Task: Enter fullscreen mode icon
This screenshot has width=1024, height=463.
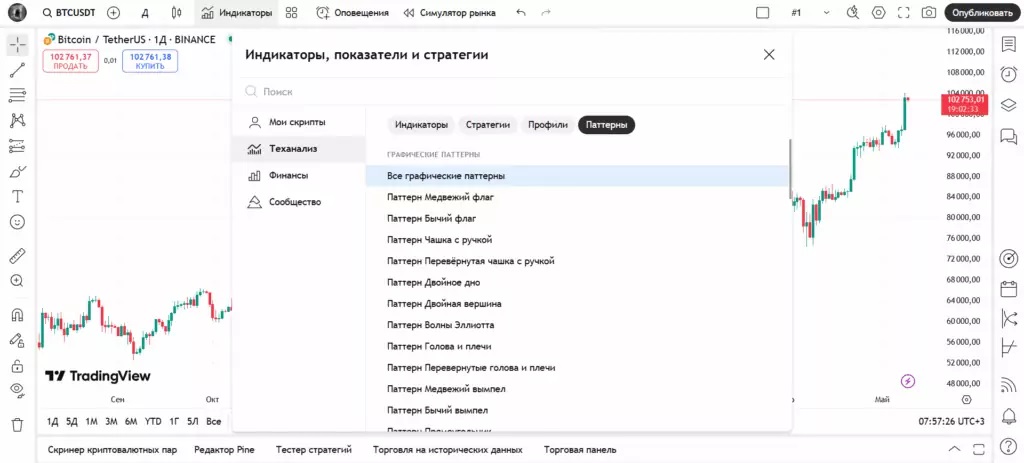Action: [x=904, y=12]
